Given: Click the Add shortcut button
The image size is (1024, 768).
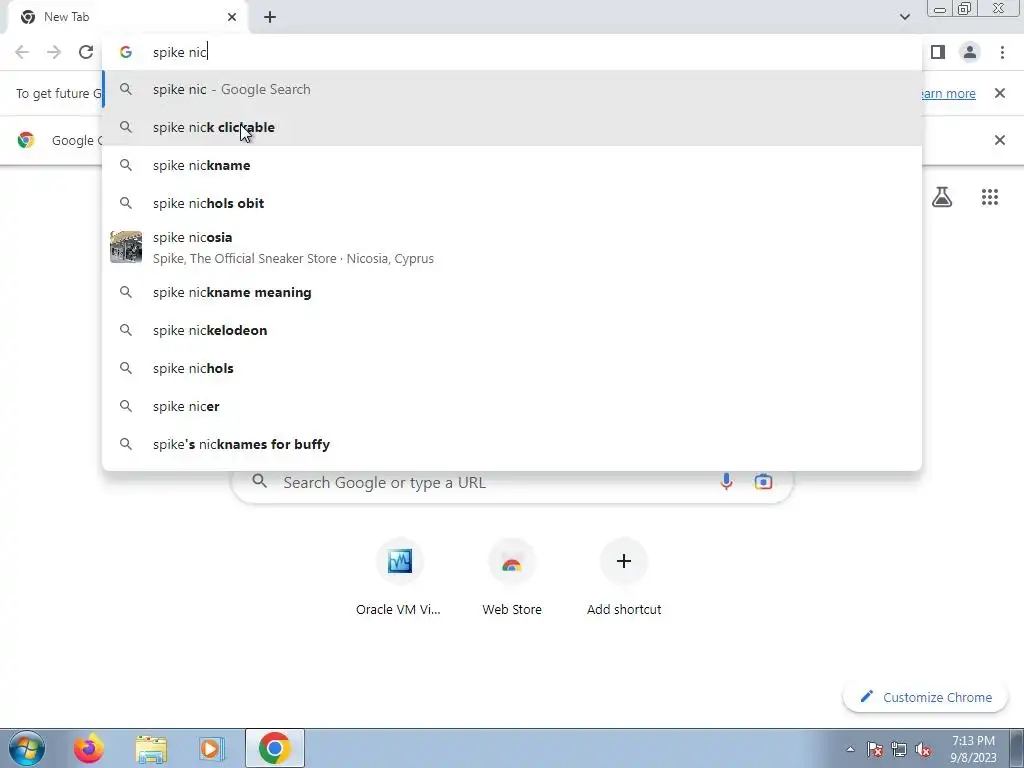Looking at the screenshot, I should (624, 577).
